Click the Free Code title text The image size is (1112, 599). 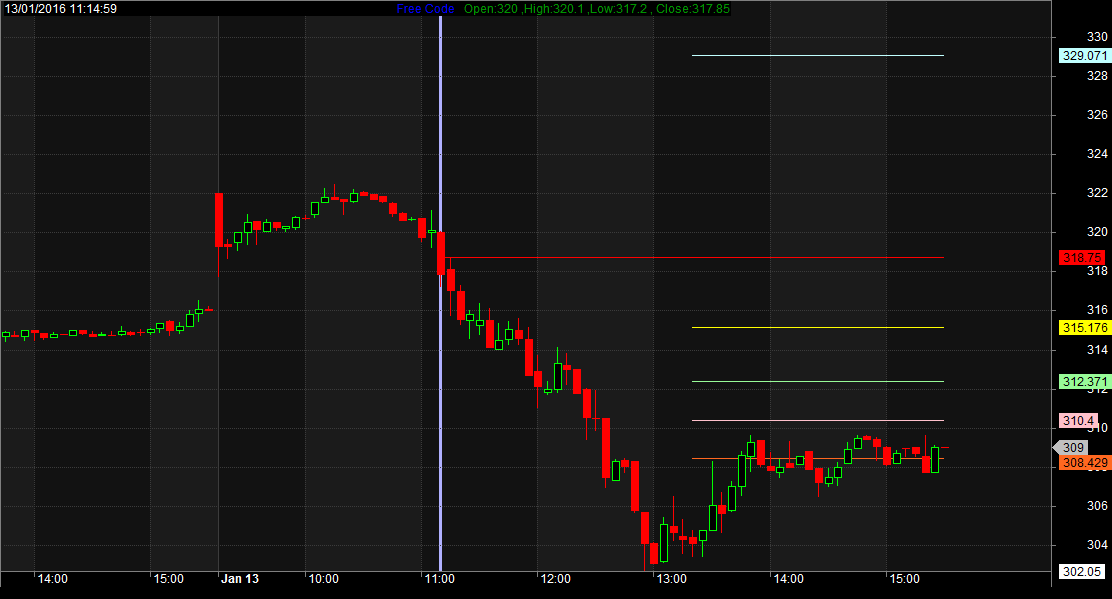[425, 9]
